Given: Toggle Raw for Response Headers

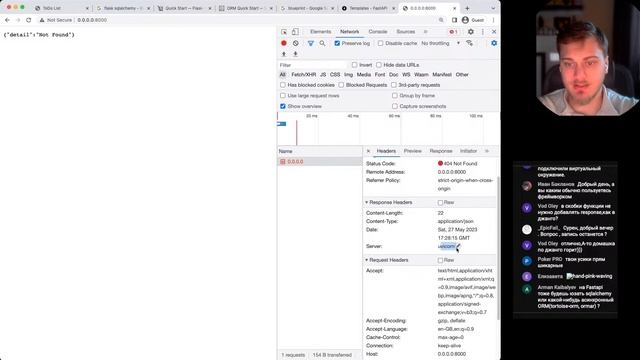Looking at the screenshot, I should click(x=440, y=202).
